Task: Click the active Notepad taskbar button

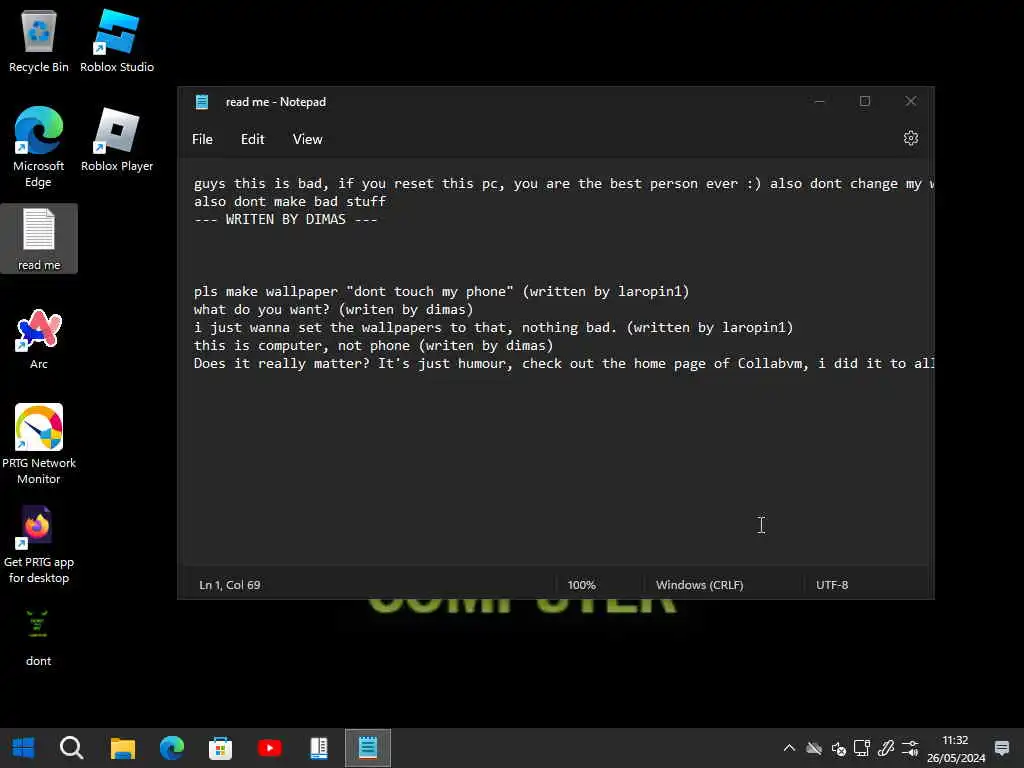Action: [368, 748]
